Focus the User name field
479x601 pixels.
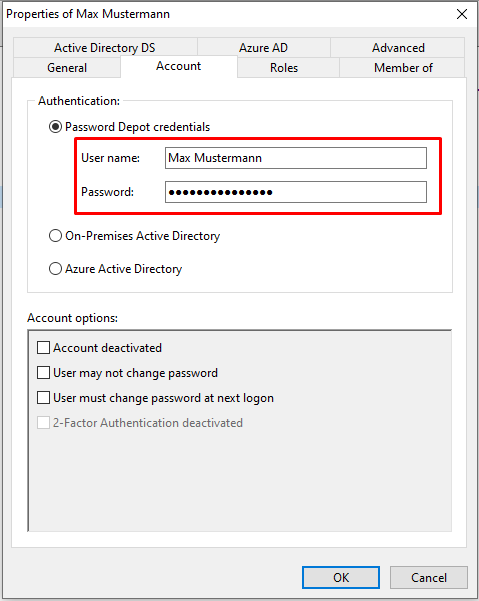296,158
